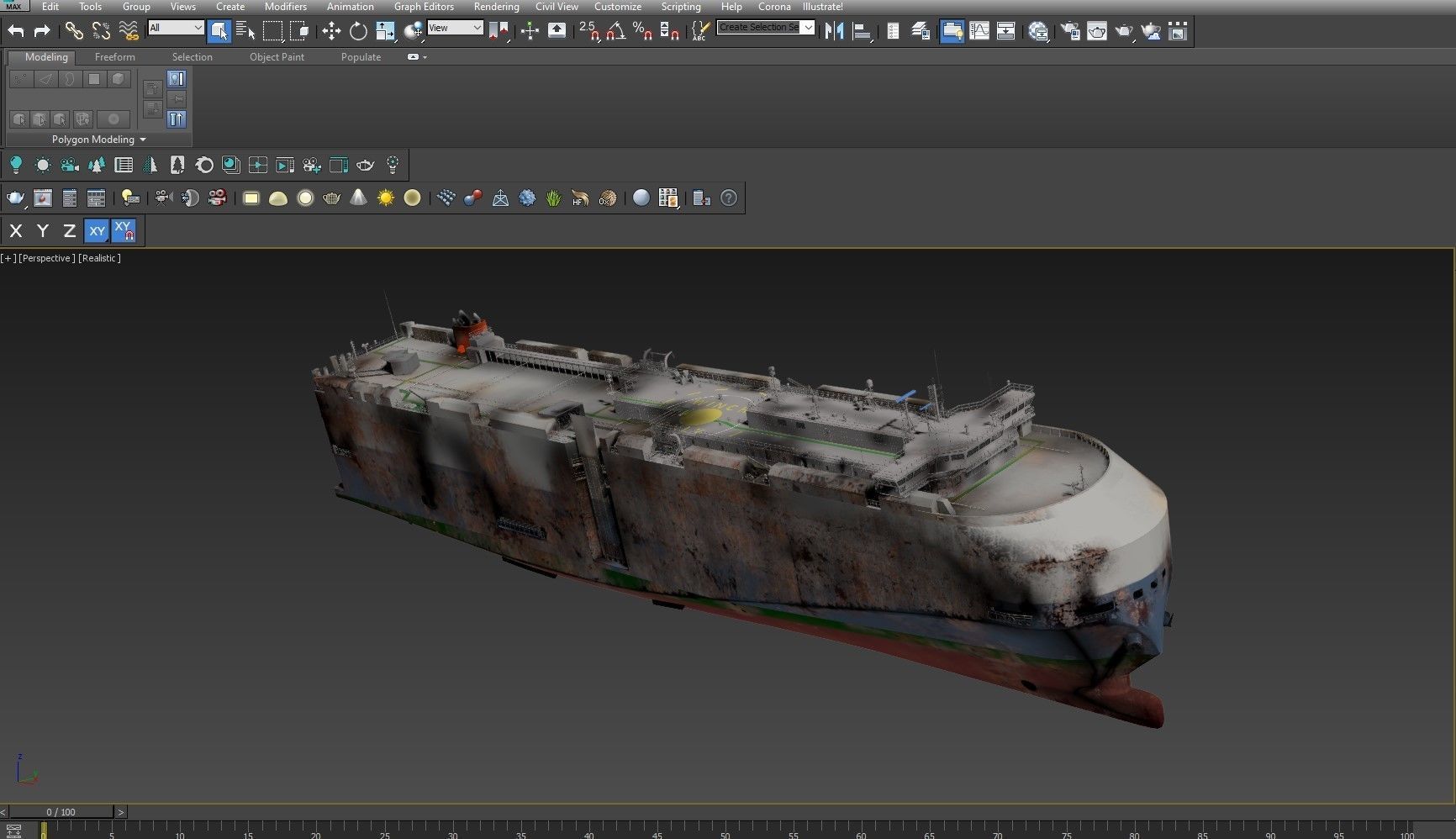Switch to Object Paint ribbon tab

(277, 57)
